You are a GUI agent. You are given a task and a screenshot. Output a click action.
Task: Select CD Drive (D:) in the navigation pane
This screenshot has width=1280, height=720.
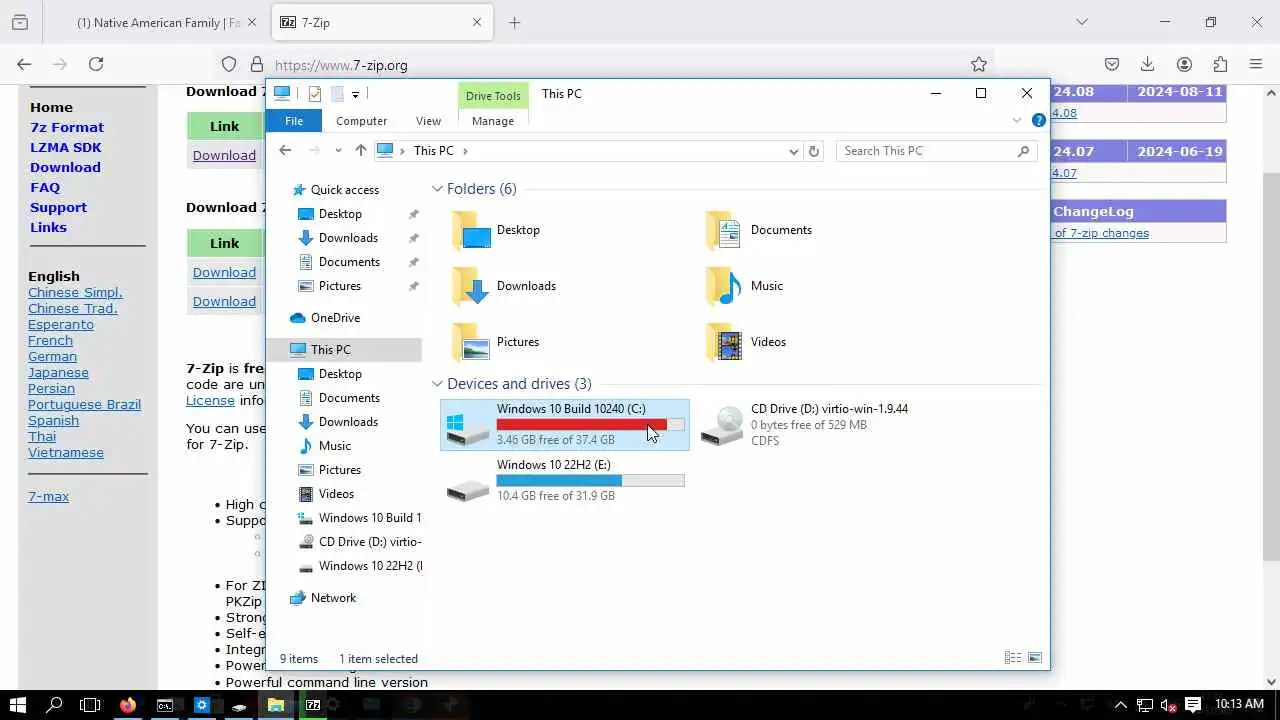370,542
